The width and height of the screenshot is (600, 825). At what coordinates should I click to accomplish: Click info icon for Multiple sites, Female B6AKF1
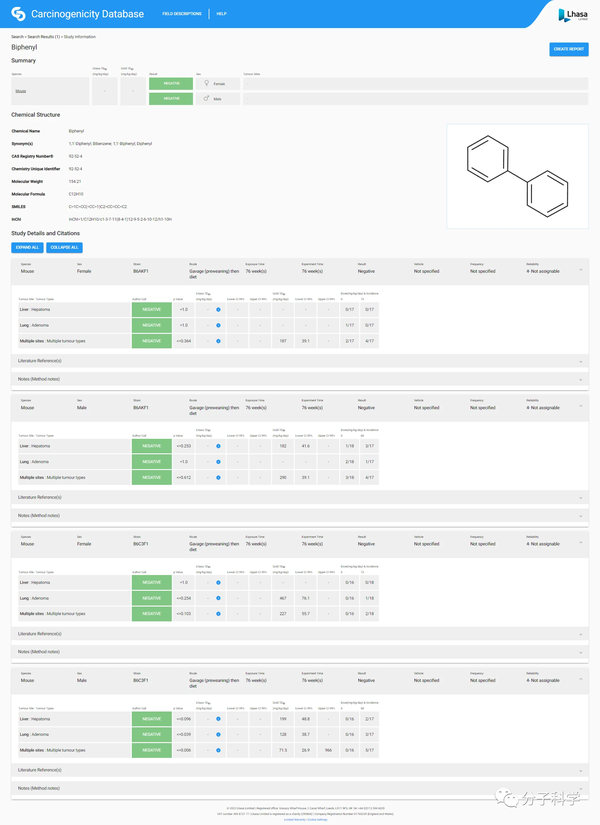[x=218, y=341]
